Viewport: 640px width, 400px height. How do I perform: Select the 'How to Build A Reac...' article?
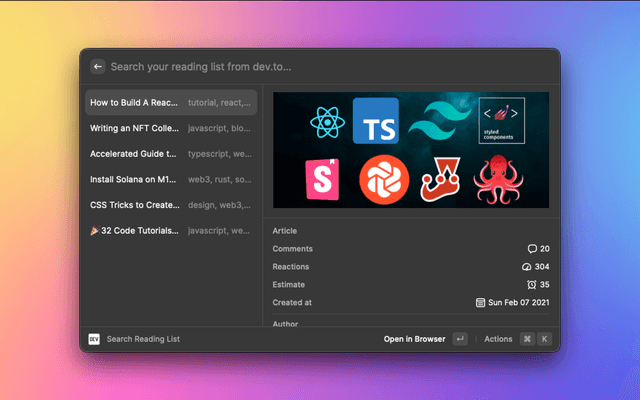[170, 103]
